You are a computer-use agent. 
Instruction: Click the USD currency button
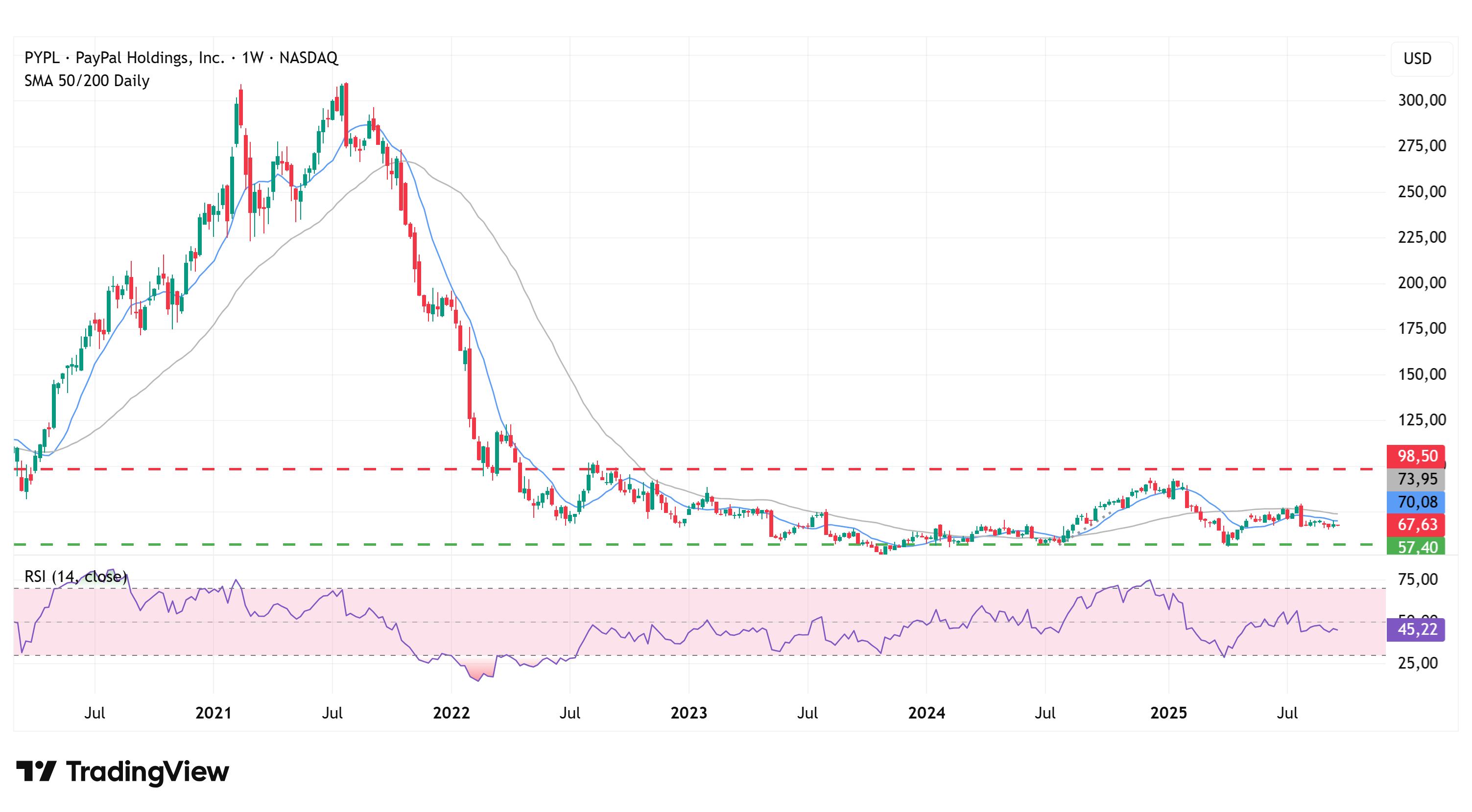tap(1421, 59)
